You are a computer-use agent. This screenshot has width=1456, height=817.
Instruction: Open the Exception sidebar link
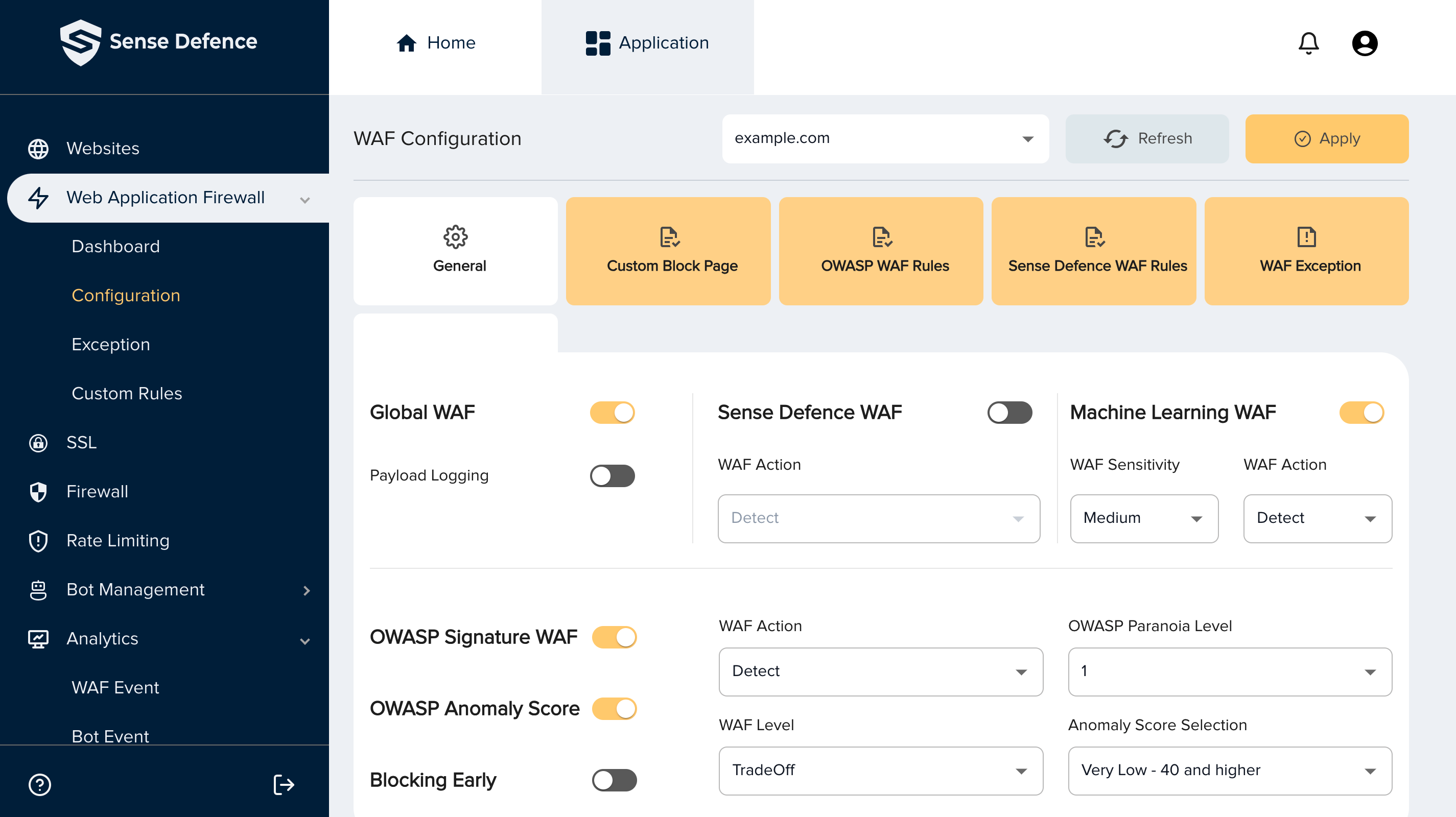click(110, 345)
